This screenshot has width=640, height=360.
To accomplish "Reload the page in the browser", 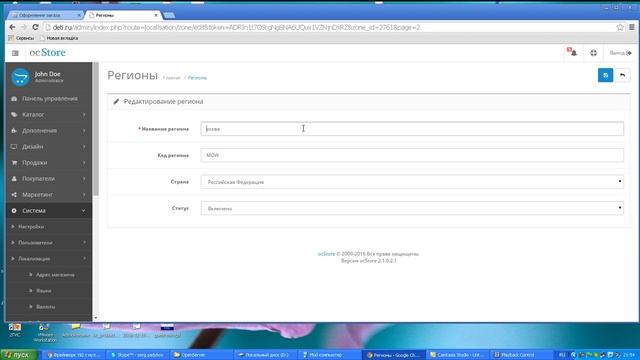I will coord(35,27).
